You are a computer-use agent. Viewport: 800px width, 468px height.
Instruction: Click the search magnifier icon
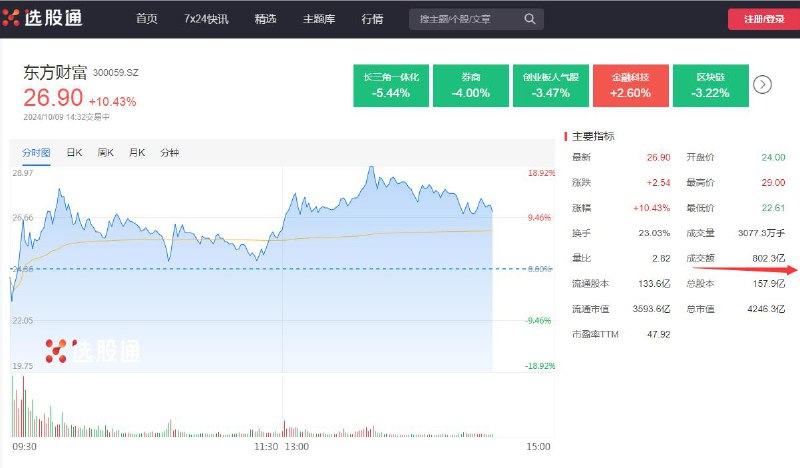point(530,19)
